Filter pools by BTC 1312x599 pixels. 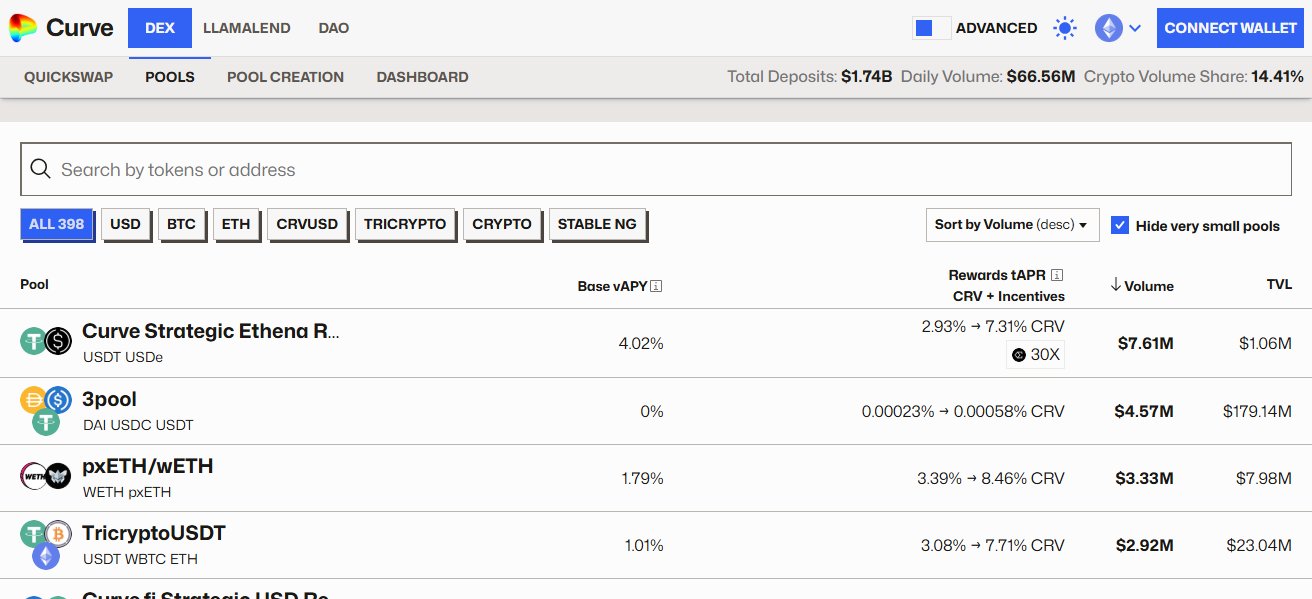point(182,224)
